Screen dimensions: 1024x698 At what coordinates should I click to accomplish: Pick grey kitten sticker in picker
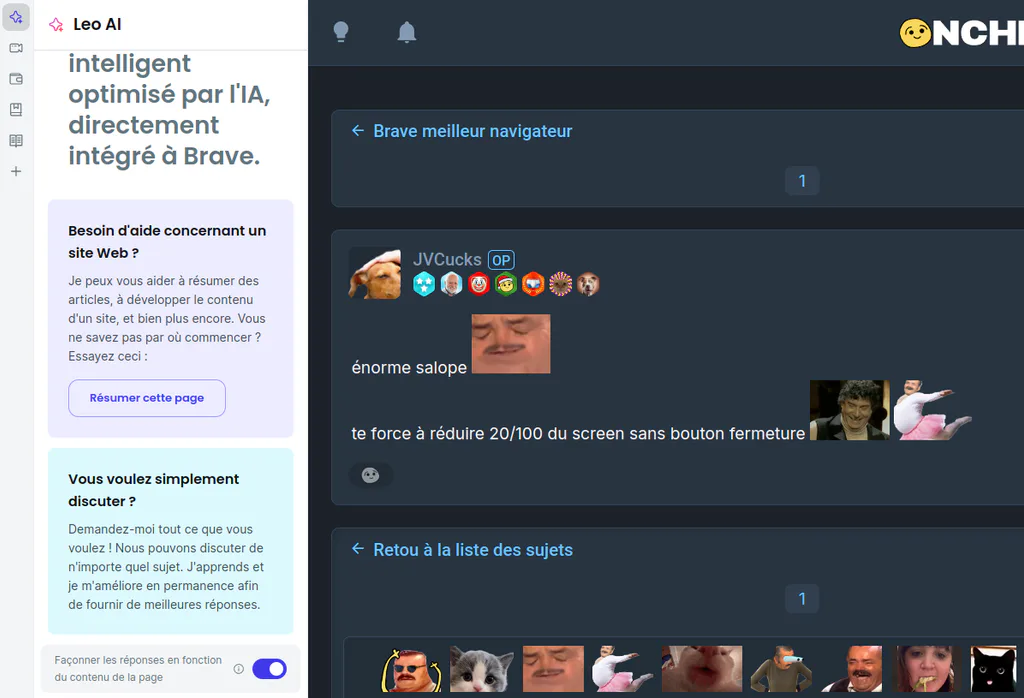pos(481,669)
